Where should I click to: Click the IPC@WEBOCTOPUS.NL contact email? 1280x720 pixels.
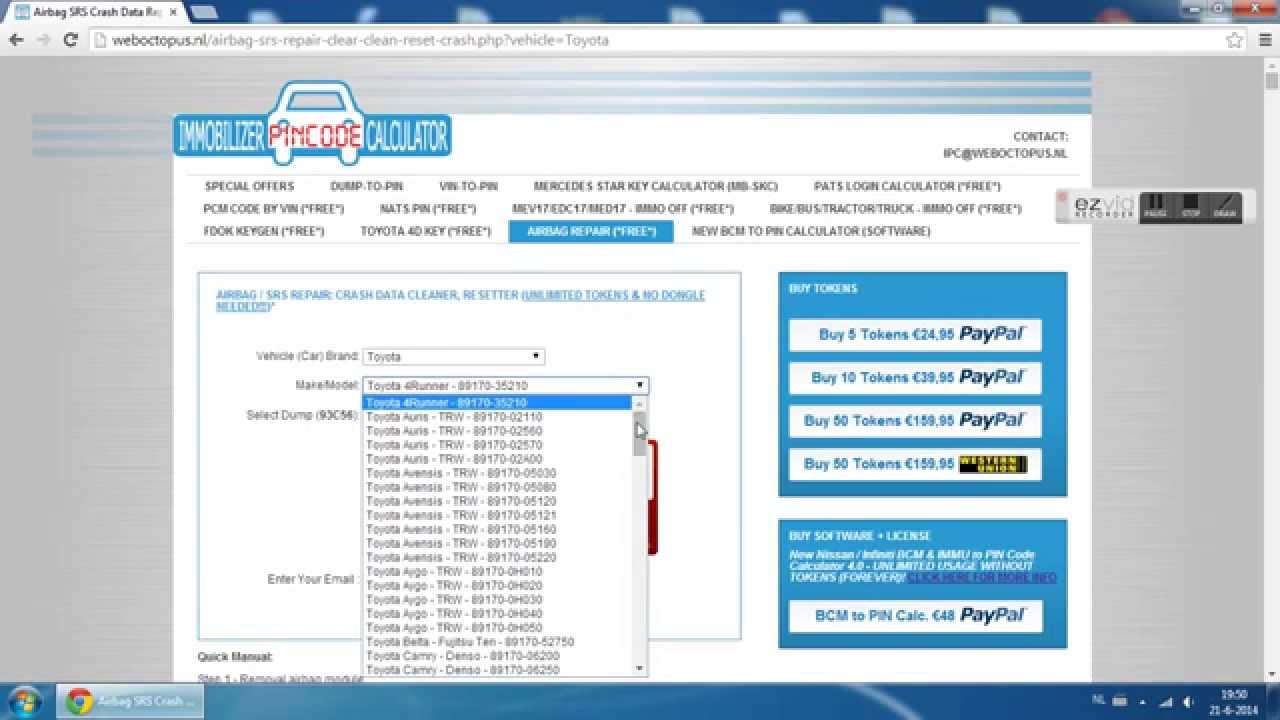[1005, 154]
